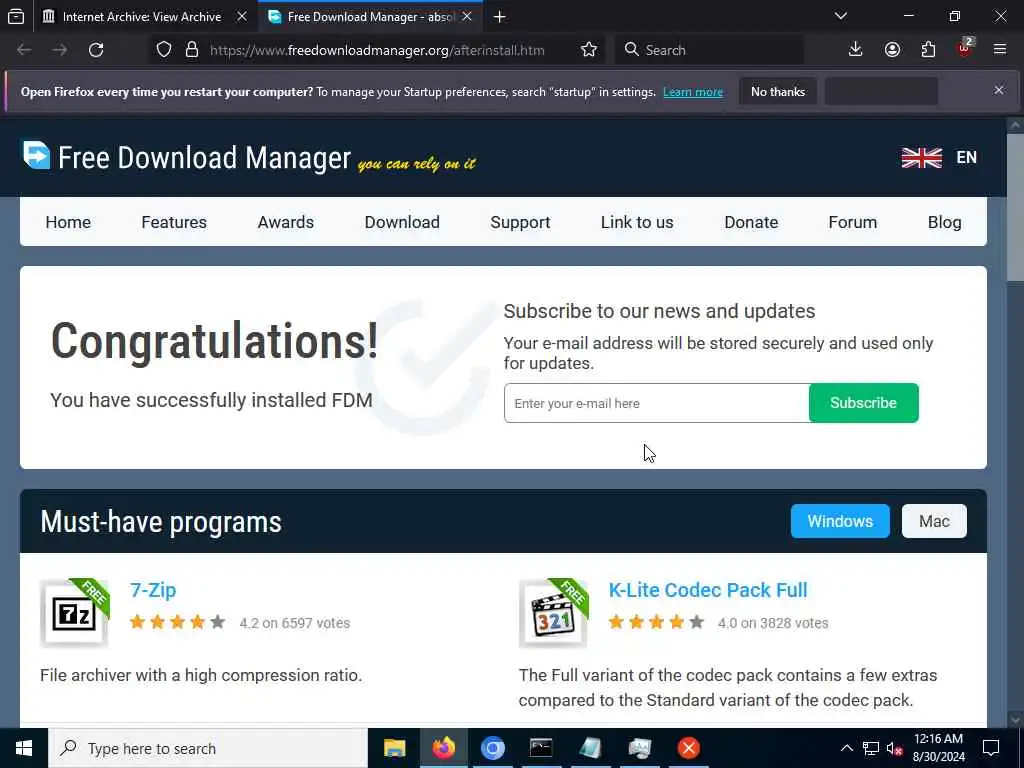1024x768 pixels.
Task: Open the Download menu item
Action: coord(402,222)
